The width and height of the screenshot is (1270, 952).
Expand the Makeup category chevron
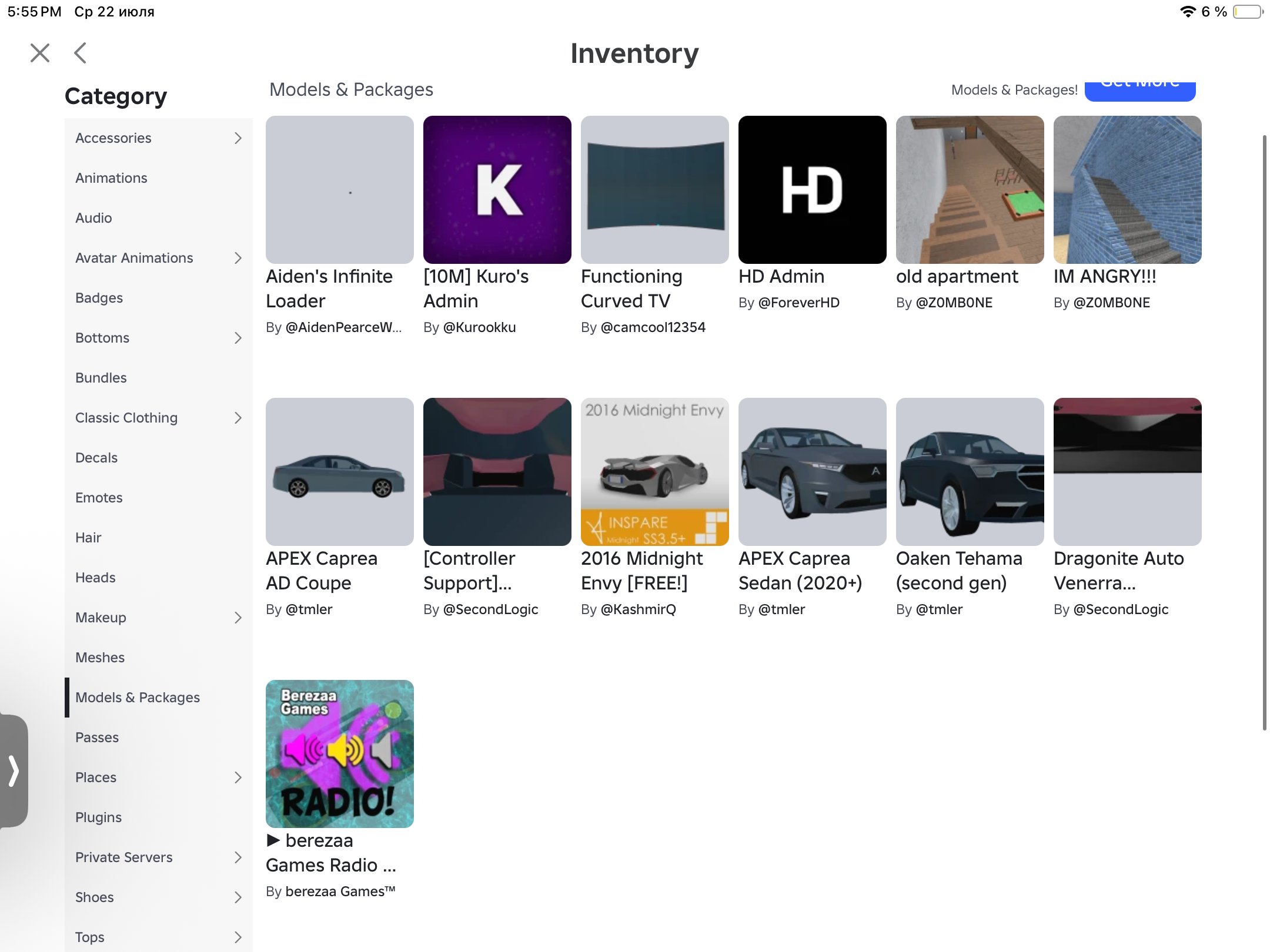click(x=238, y=618)
